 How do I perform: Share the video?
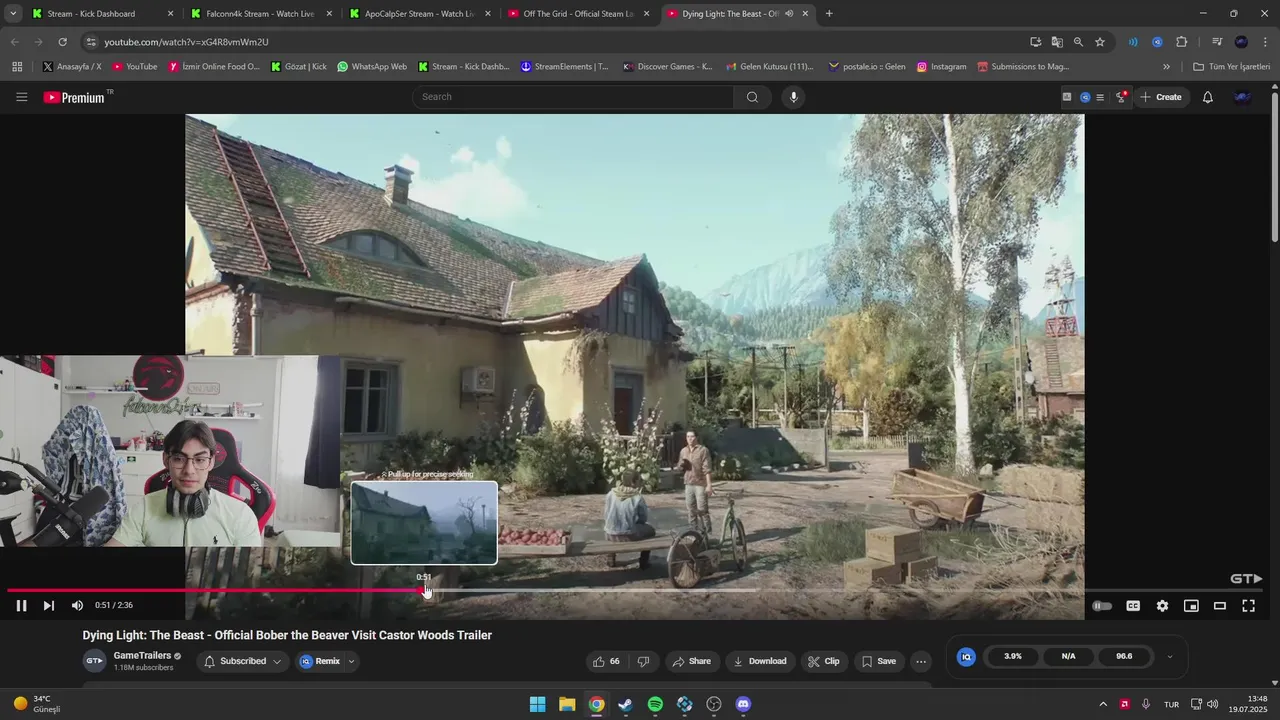point(692,661)
